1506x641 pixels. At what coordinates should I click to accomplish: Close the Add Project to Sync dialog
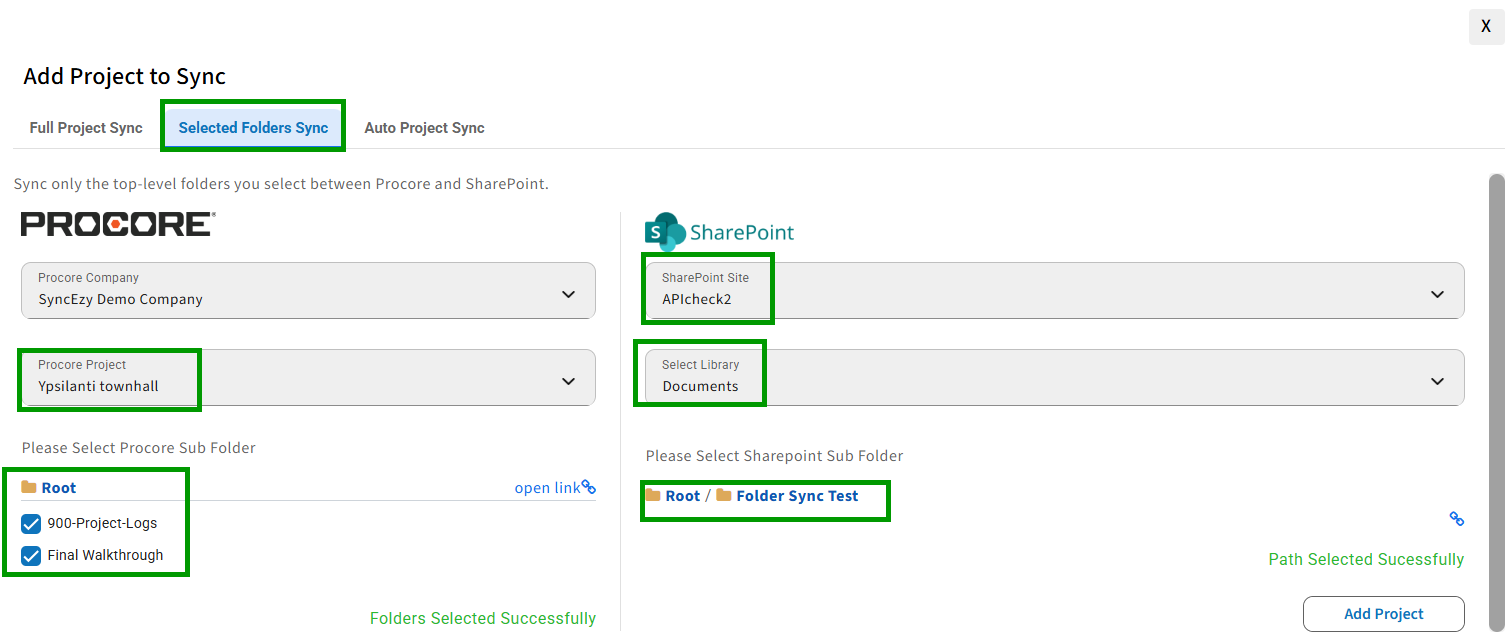[1486, 27]
